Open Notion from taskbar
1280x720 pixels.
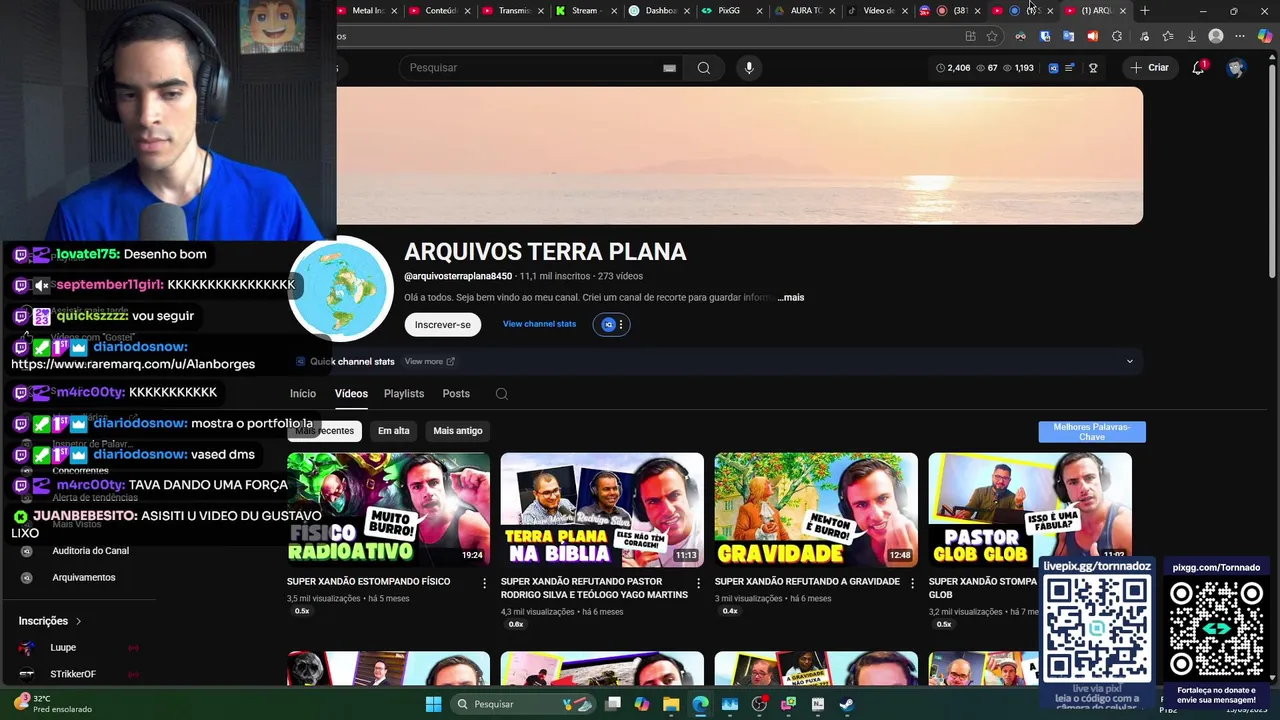pyautogui.click(x=818, y=704)
